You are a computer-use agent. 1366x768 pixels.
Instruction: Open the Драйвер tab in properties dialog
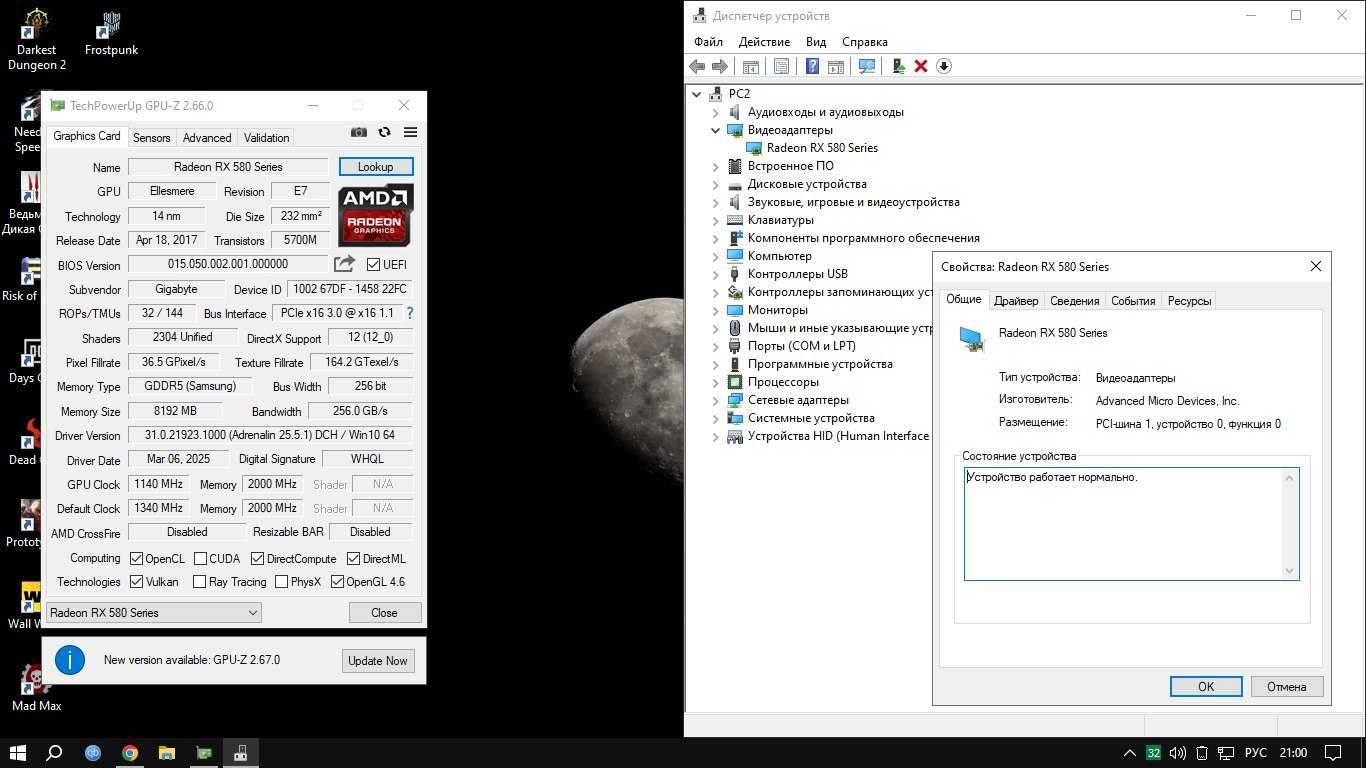pos(1016,301)
